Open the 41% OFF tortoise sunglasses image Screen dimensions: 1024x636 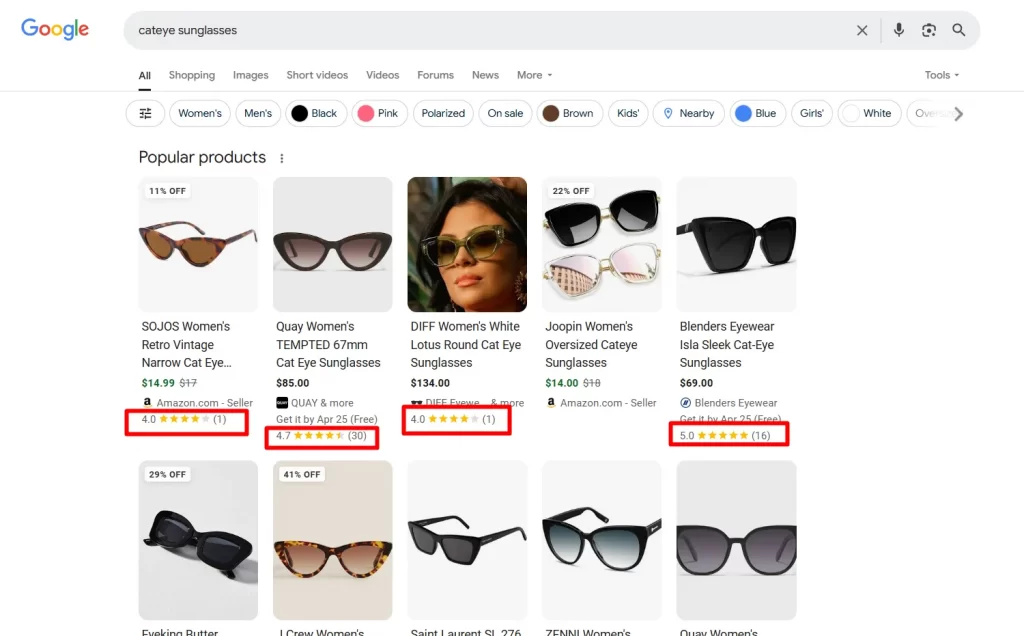332,540
